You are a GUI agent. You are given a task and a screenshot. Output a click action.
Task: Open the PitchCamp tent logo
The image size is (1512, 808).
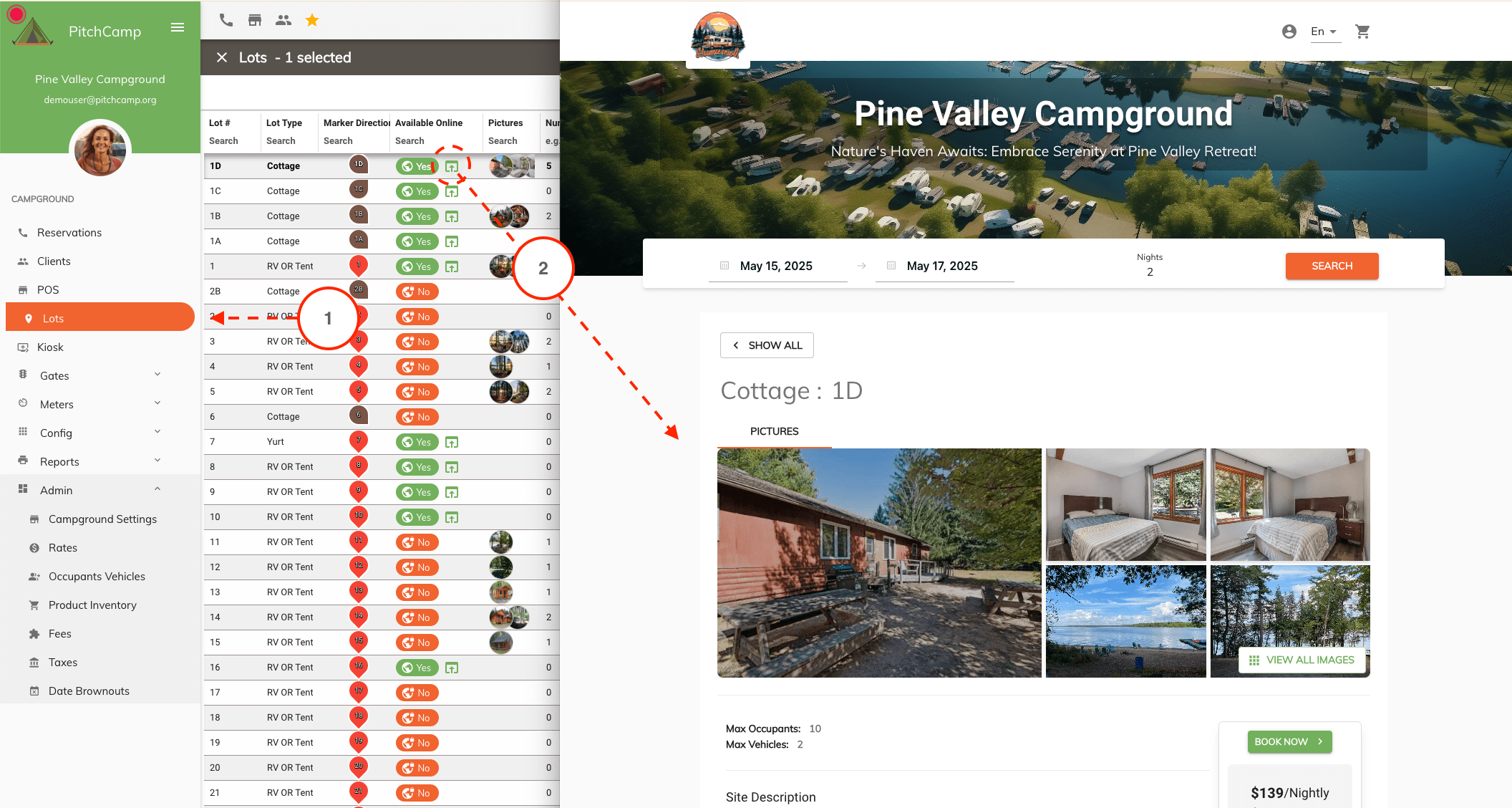33,32
